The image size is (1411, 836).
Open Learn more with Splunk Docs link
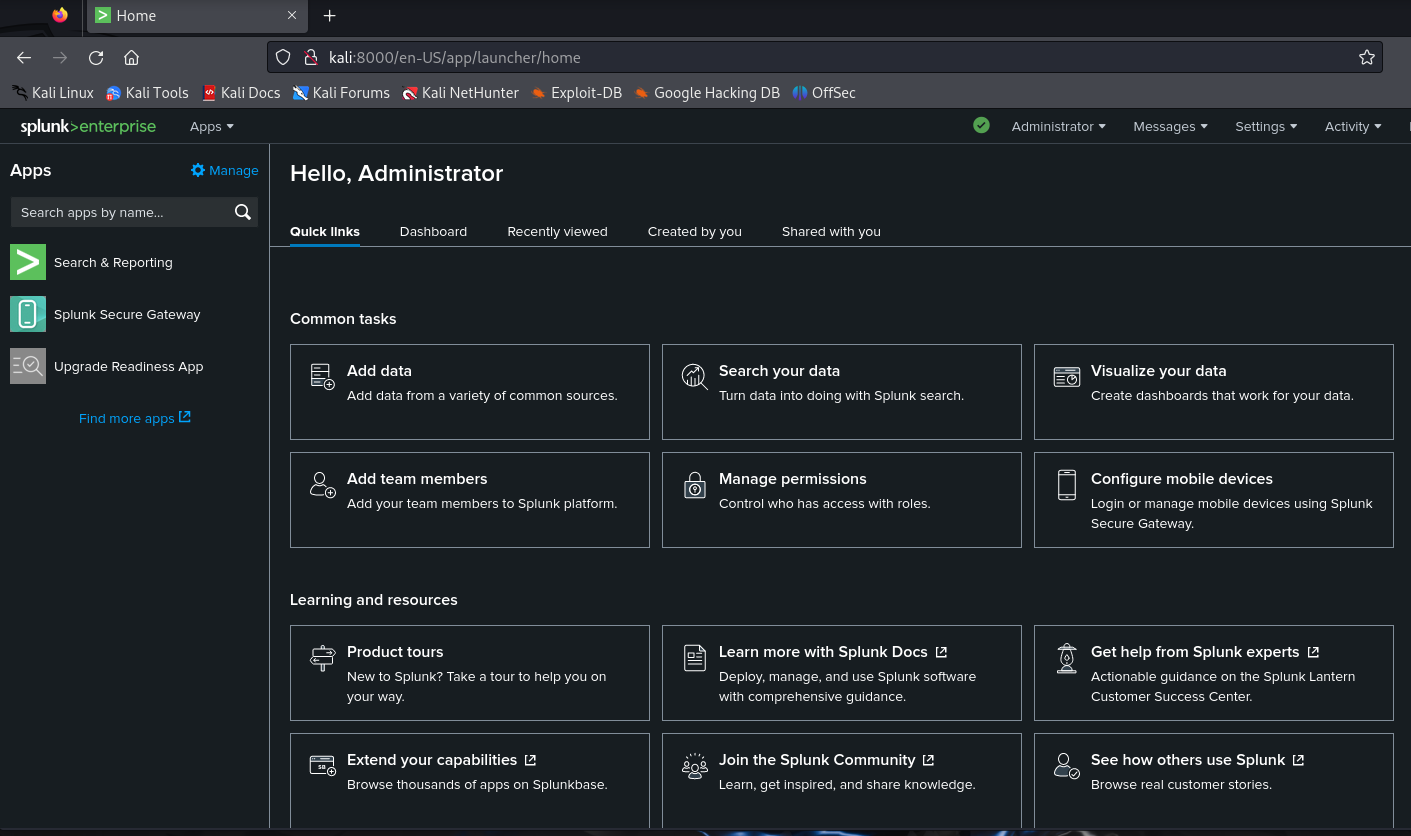pyautogui.click(x=833, y=652)
